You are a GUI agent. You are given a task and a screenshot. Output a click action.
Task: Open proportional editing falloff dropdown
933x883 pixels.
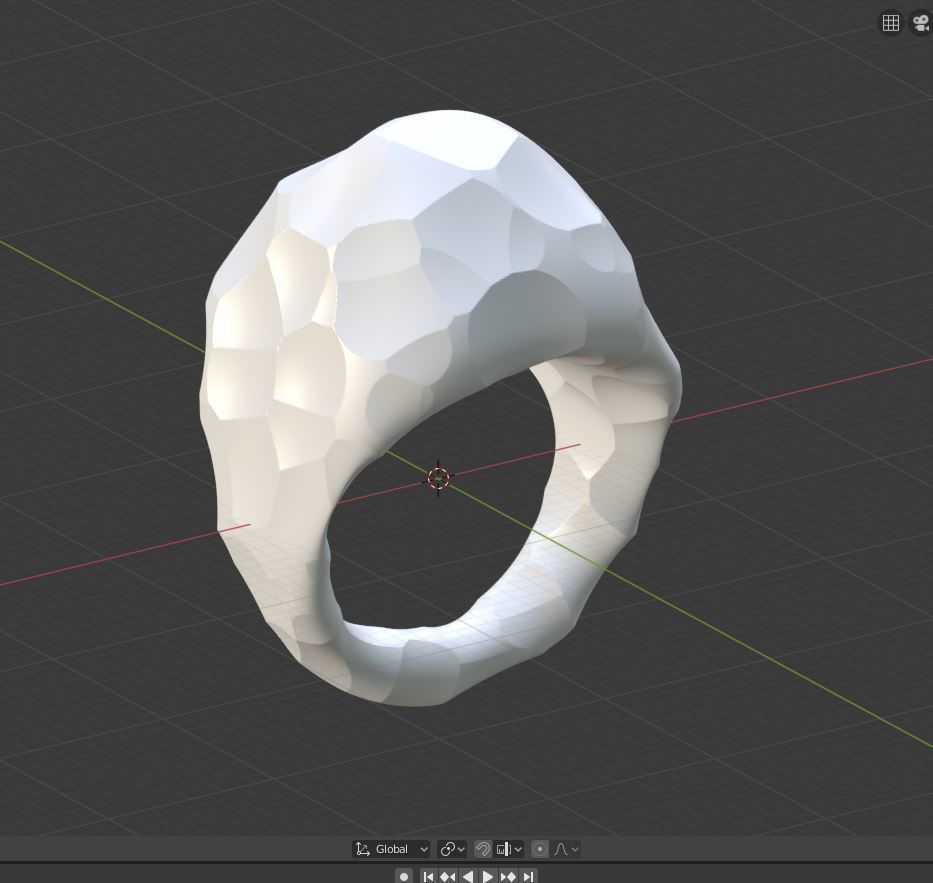(566, 849)
